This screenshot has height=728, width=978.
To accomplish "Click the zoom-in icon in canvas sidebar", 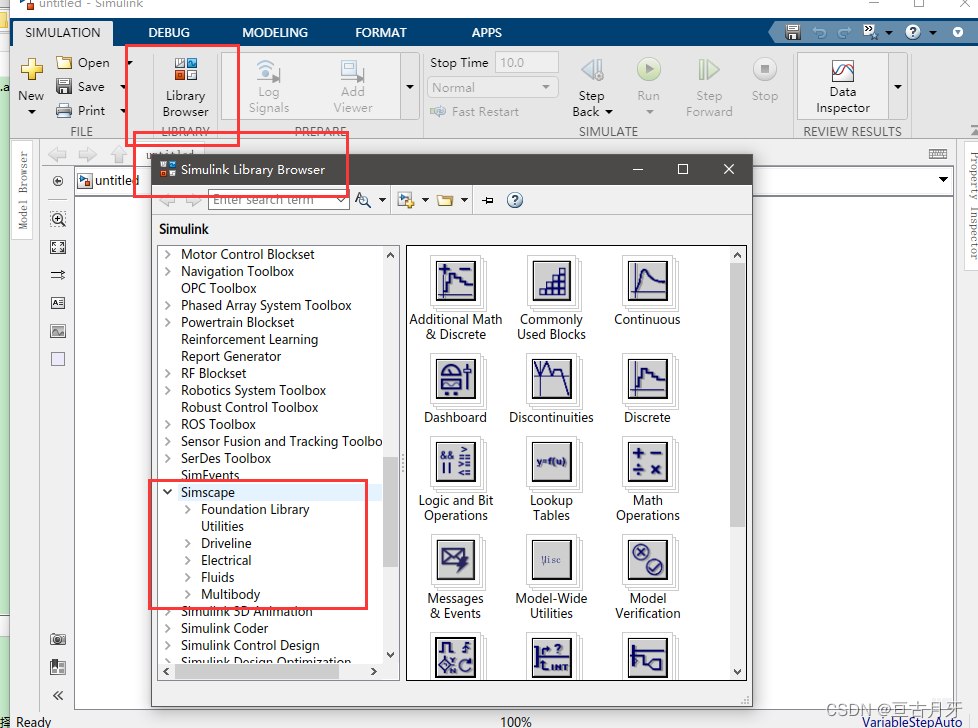I will [x=58, y=219].
